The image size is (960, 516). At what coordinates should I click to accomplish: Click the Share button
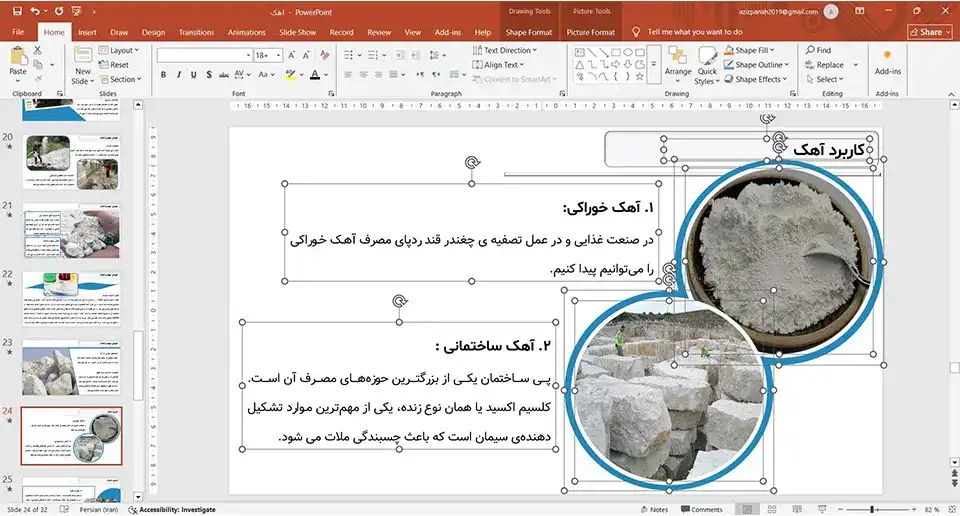pyautogui.click(x=930, y=32)
